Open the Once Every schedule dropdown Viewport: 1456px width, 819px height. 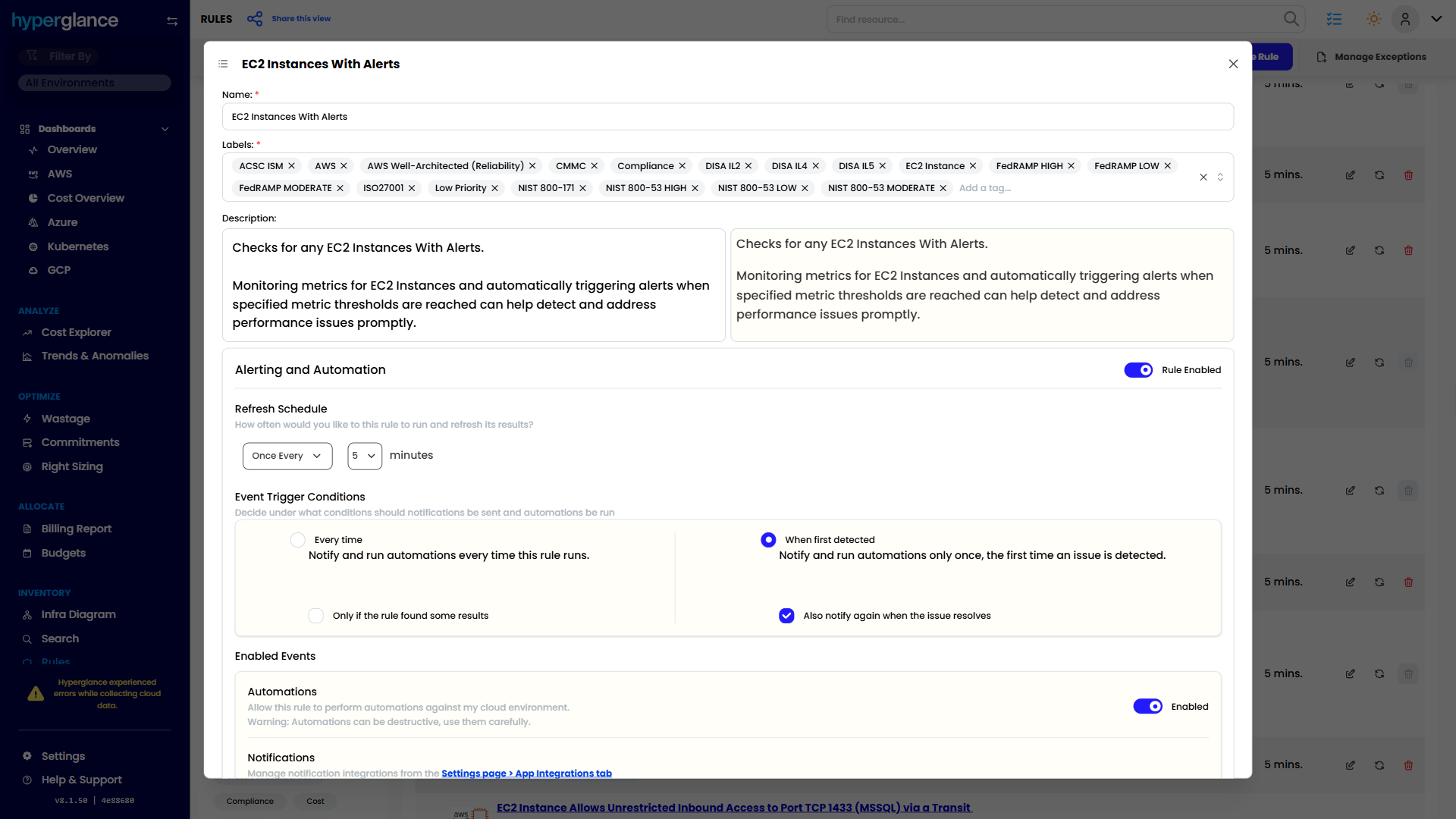pyautogui.click(x=287, y=456)
